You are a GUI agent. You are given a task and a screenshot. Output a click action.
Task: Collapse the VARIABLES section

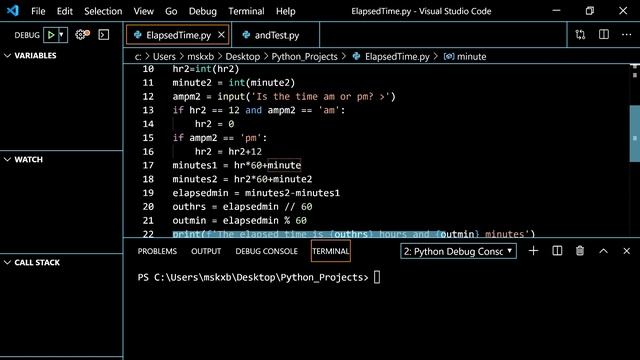point(8,56)
